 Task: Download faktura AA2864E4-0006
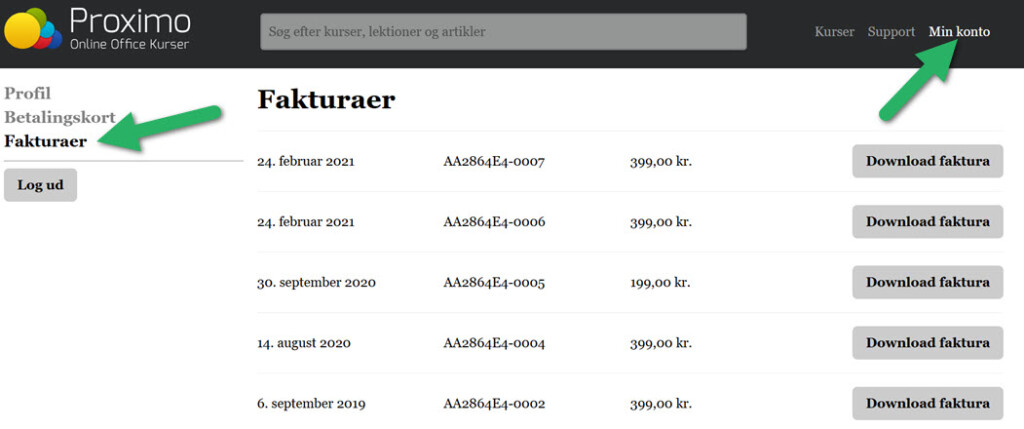pyautogui.click(x=927, y=222)
